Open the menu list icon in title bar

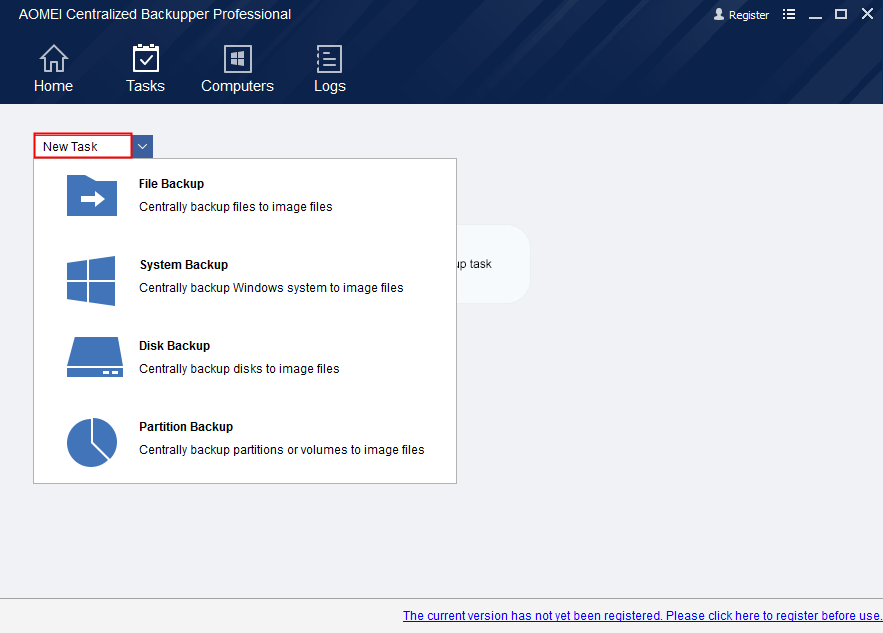(789, 14)
